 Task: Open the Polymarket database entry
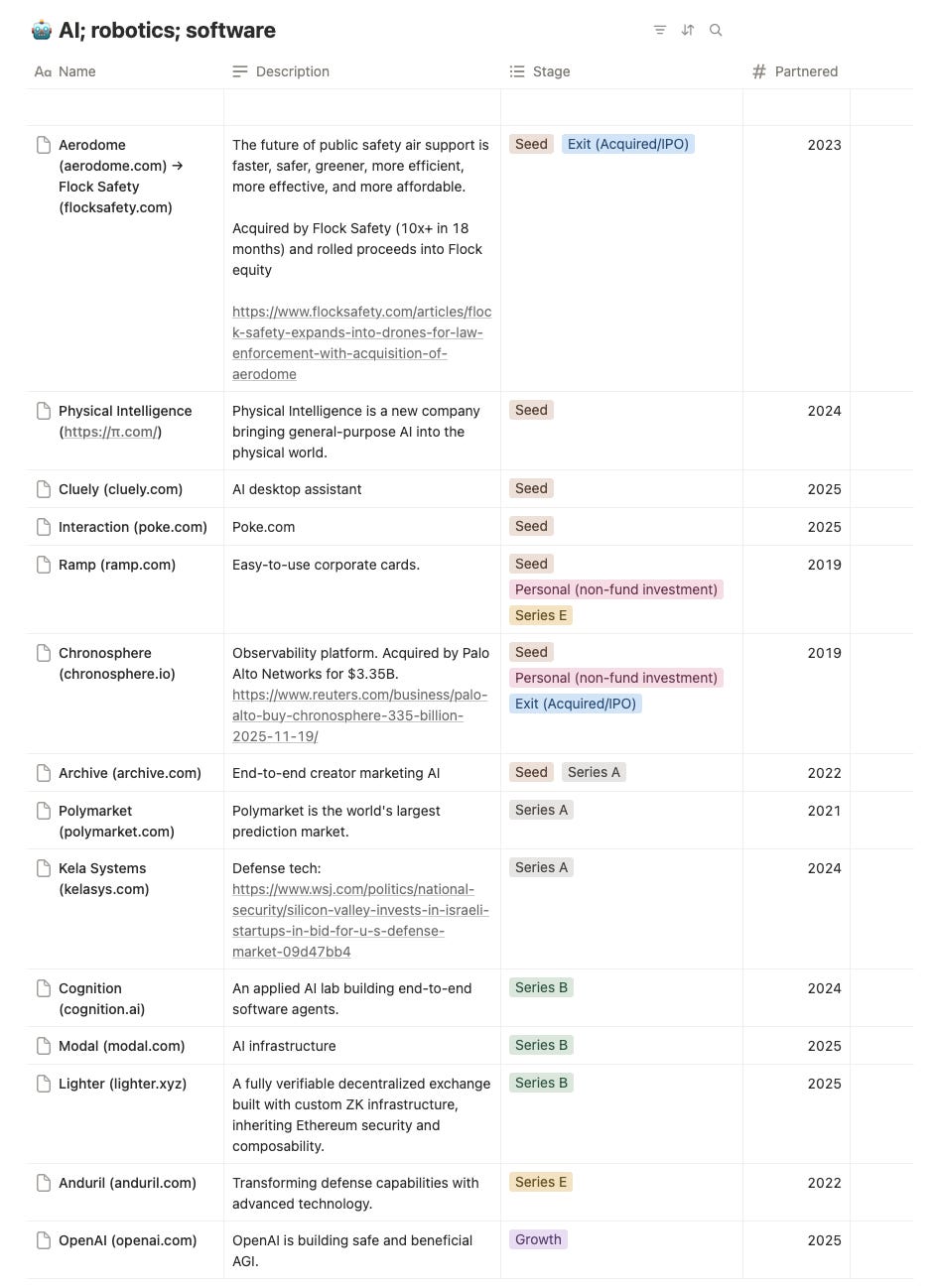click(x=95, y=811)
